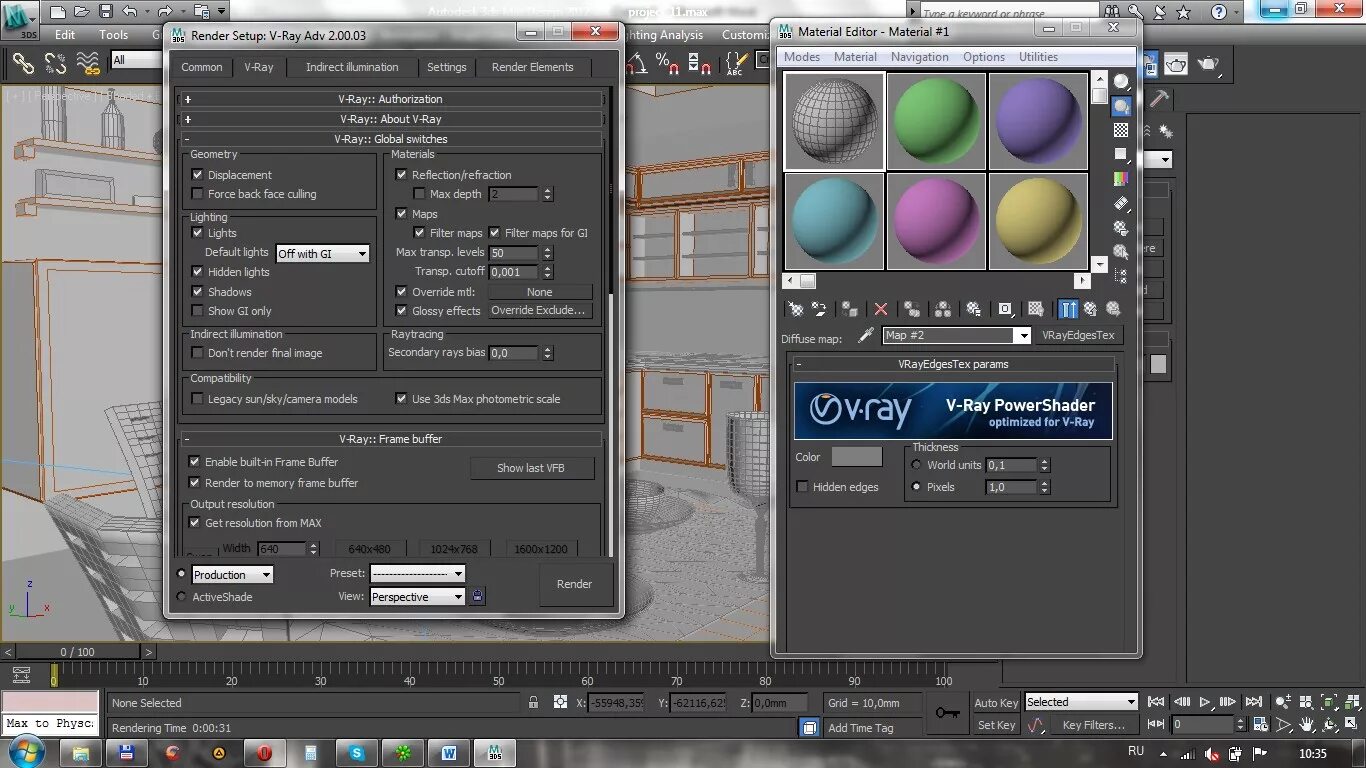Click the Go to Parent icon
The image size is (1366, 768).
point(1091,309)
